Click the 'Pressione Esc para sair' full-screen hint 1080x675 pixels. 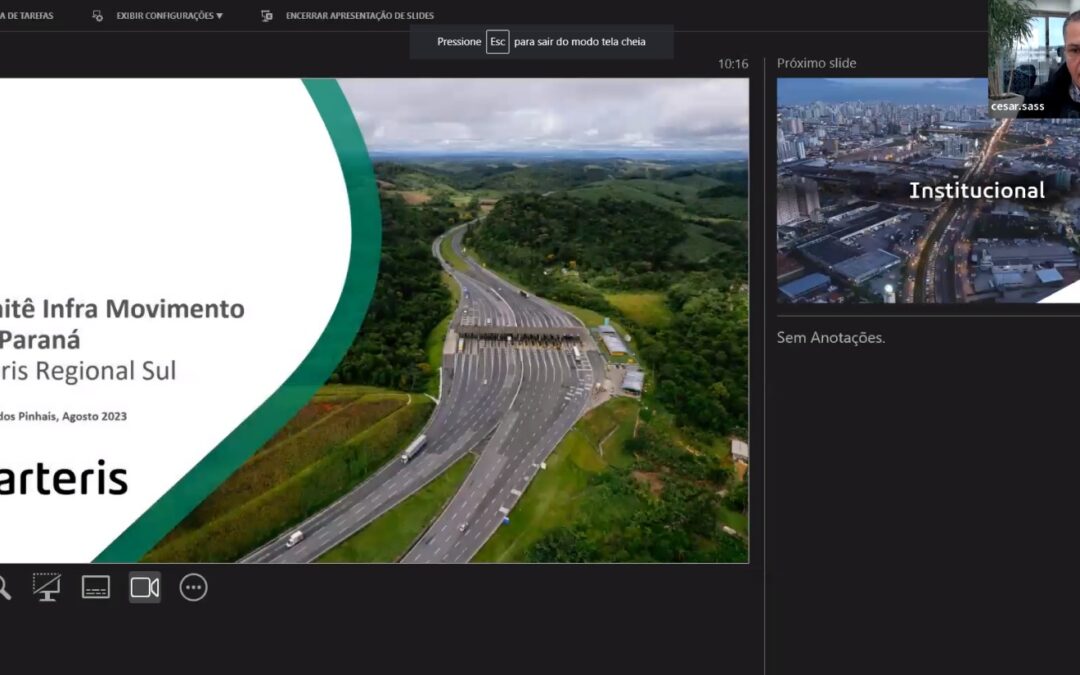click(x=541, y=42)
